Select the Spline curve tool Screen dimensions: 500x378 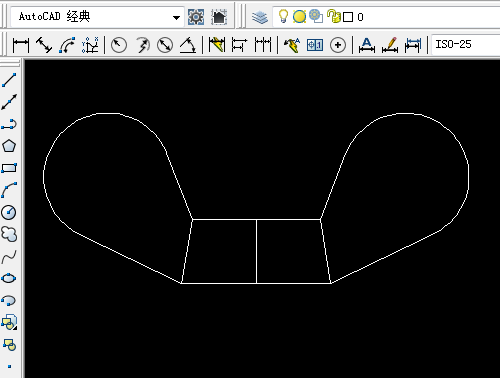pos(9,257)
